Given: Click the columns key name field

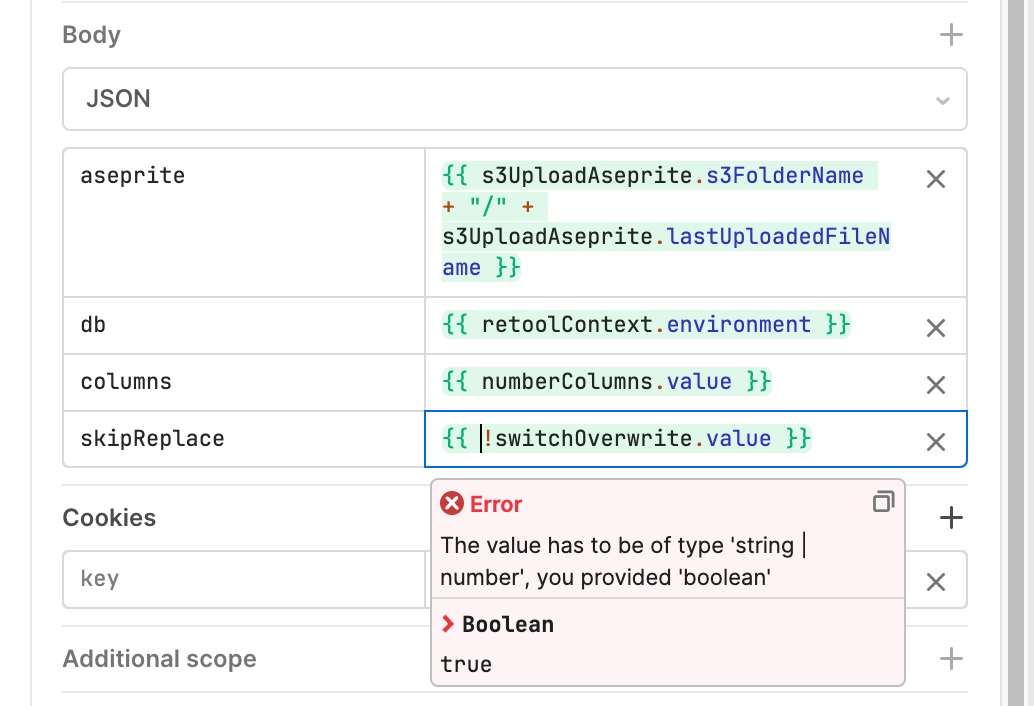Looking at the screenshot, I should pyautogui.click(x=243, y=382).
